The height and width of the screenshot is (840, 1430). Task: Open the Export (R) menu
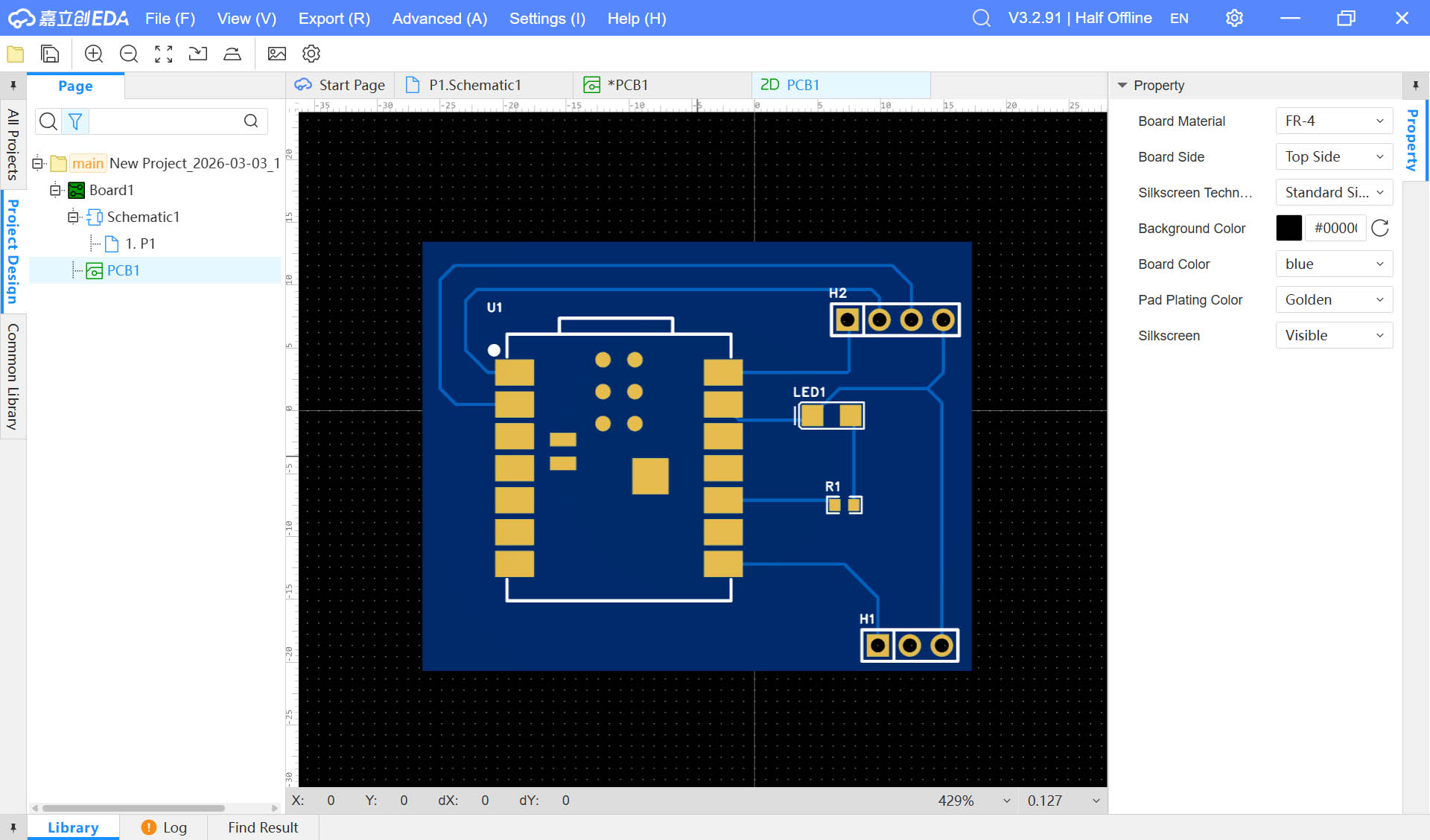(334, 19)
